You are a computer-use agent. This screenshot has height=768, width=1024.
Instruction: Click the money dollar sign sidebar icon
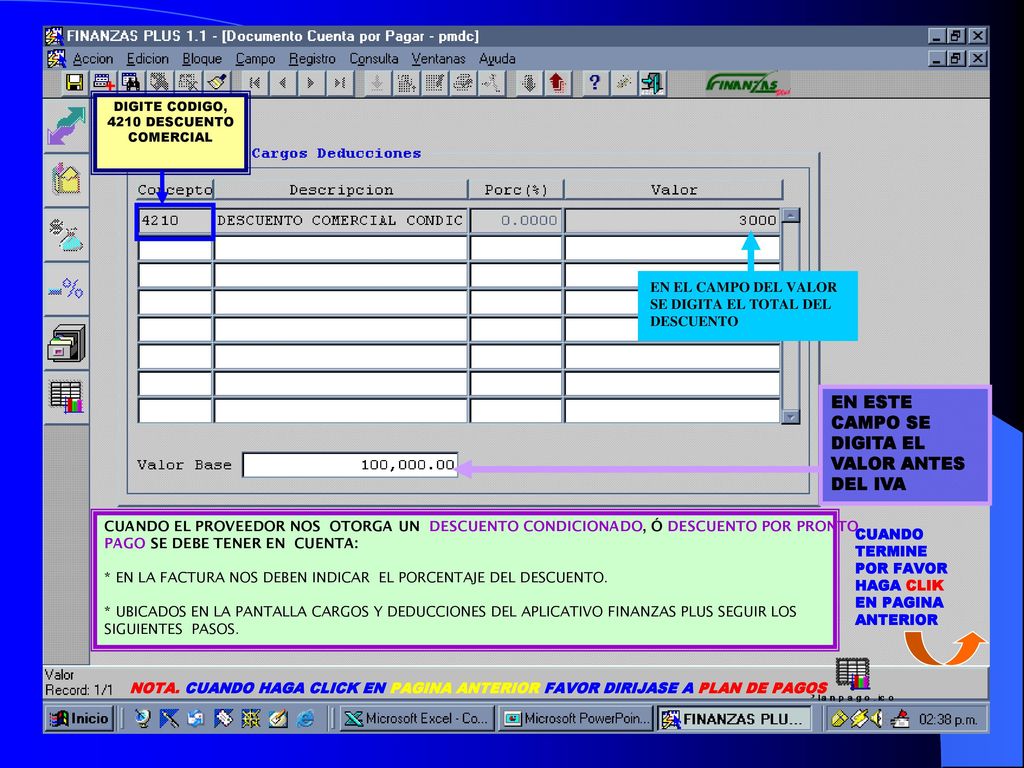pos(66,234)
